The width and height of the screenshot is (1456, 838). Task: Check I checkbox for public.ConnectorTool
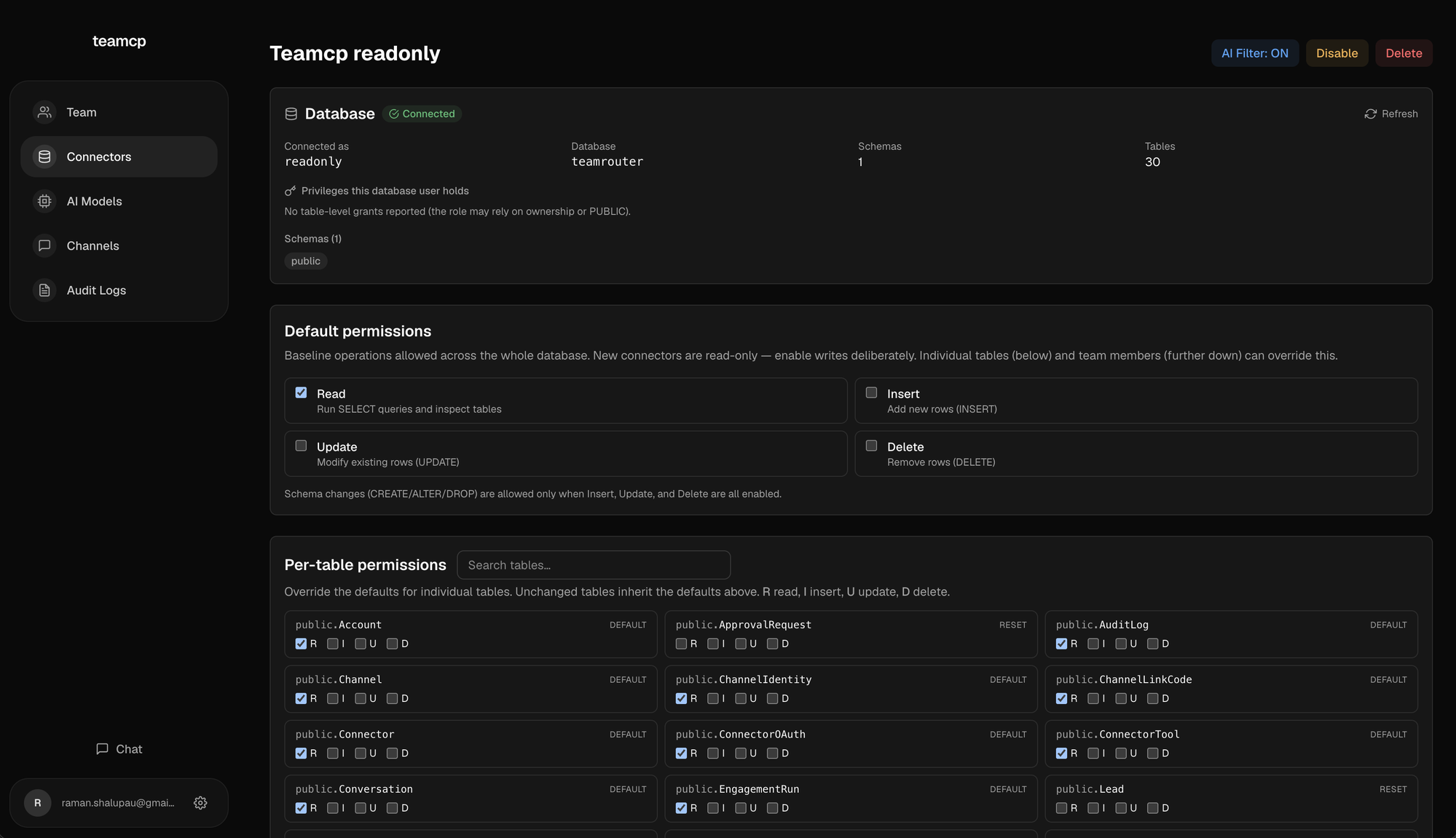(x=1093, y=753)
